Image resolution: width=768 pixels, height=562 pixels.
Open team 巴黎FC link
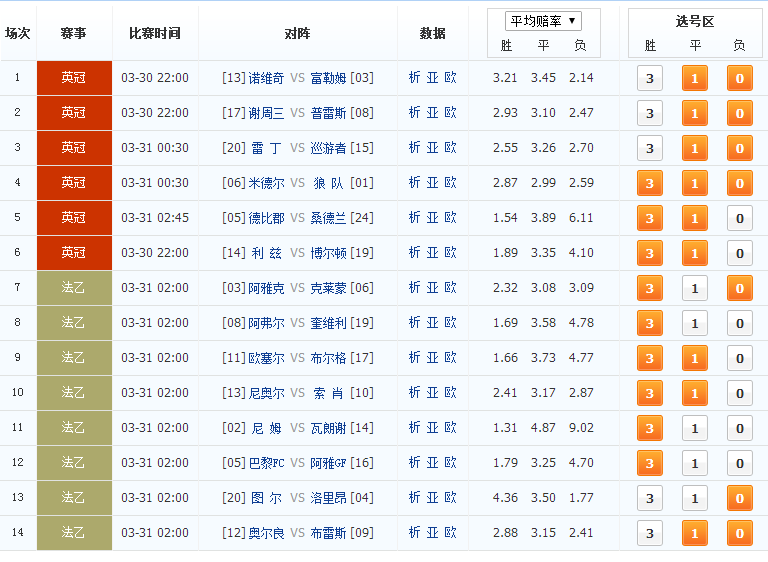pos(266,463)
